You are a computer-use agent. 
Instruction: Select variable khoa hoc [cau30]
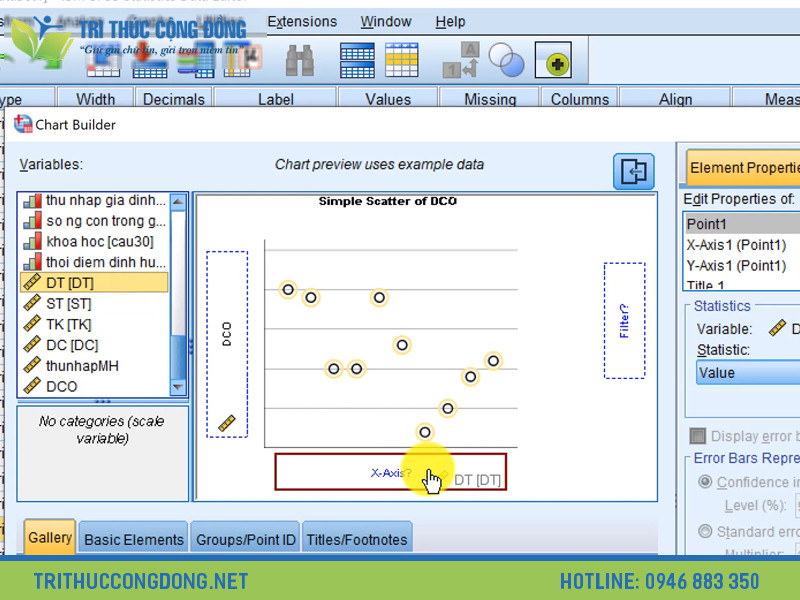coord(95,241)
